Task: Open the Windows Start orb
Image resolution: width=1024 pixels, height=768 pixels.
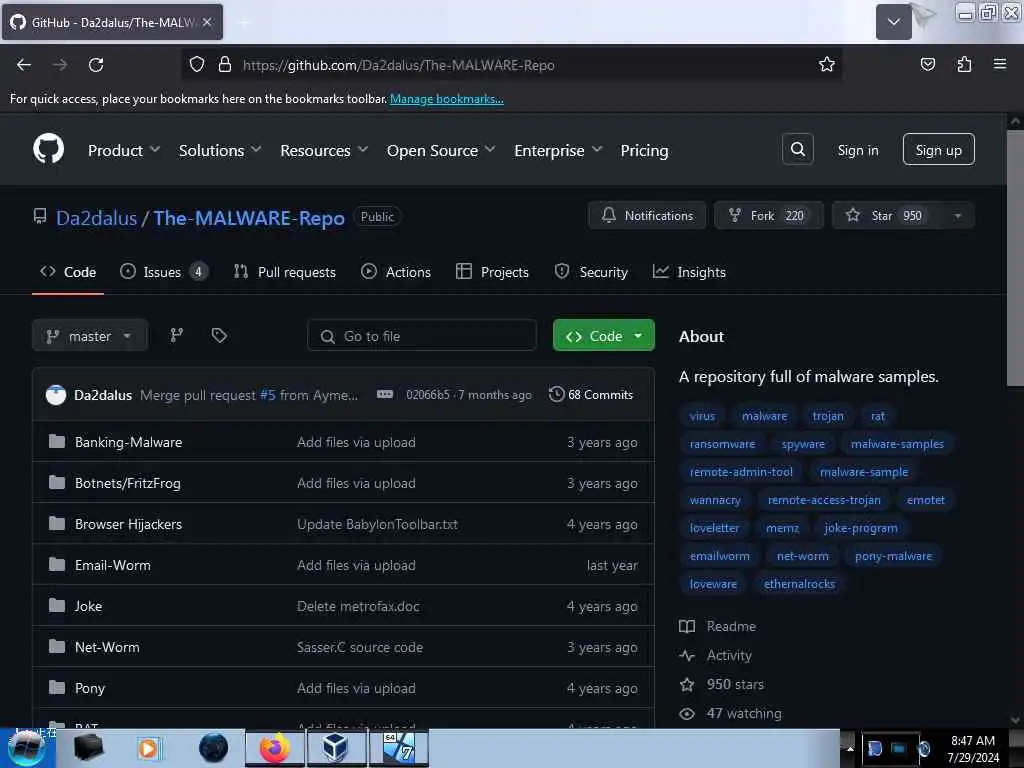Action: coord(27,748)
